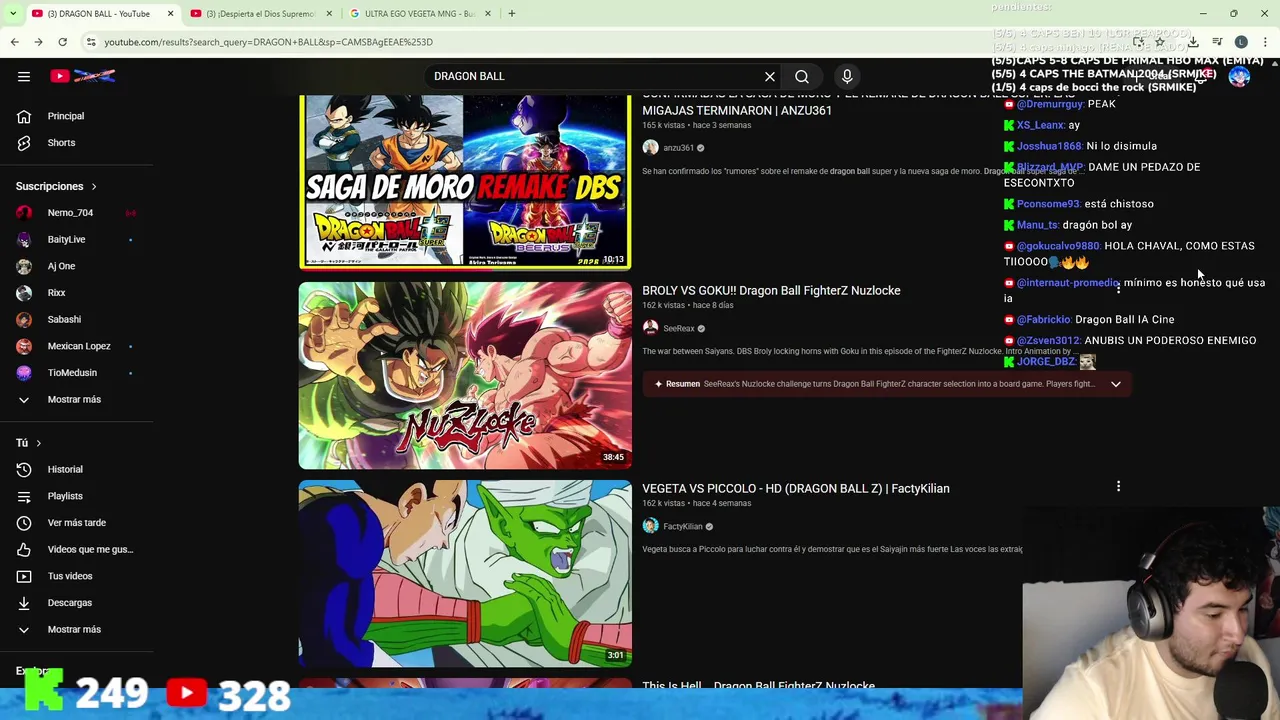Open BROLY VS GOKU Nuzlocke video title
Screen dimensions: 1280x720
(771, 290)
